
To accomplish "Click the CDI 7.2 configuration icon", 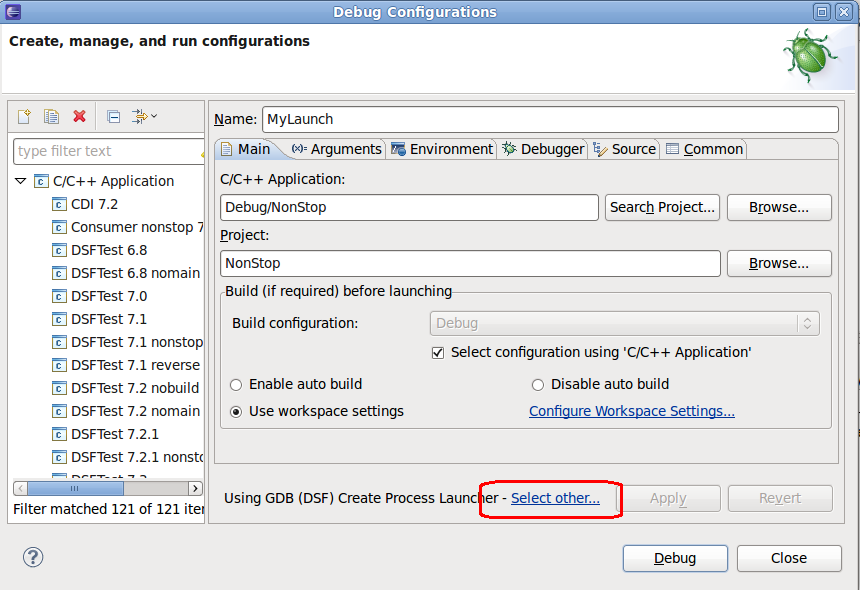I will (59, 205).
